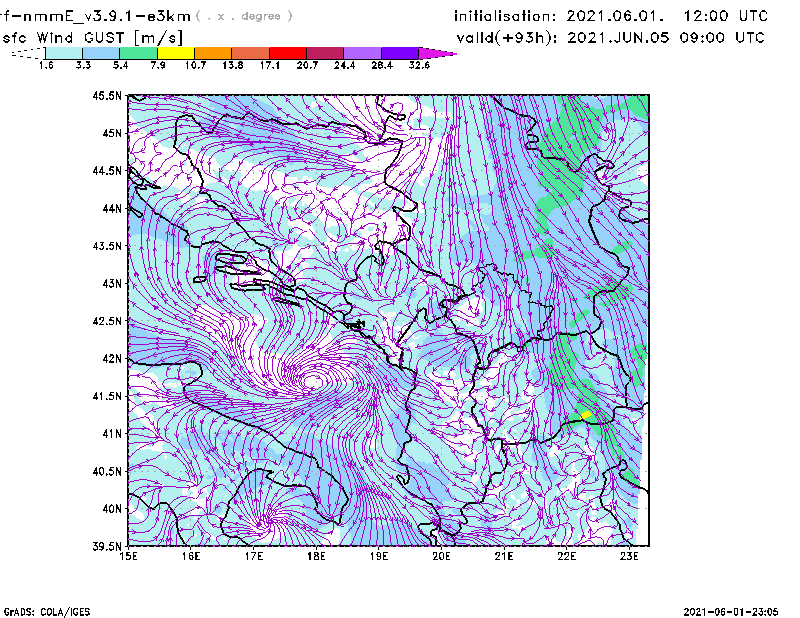Pick the coral legend swatch after 13.8
This screenshot has height=618, width=800.
[x=251, y=53]
